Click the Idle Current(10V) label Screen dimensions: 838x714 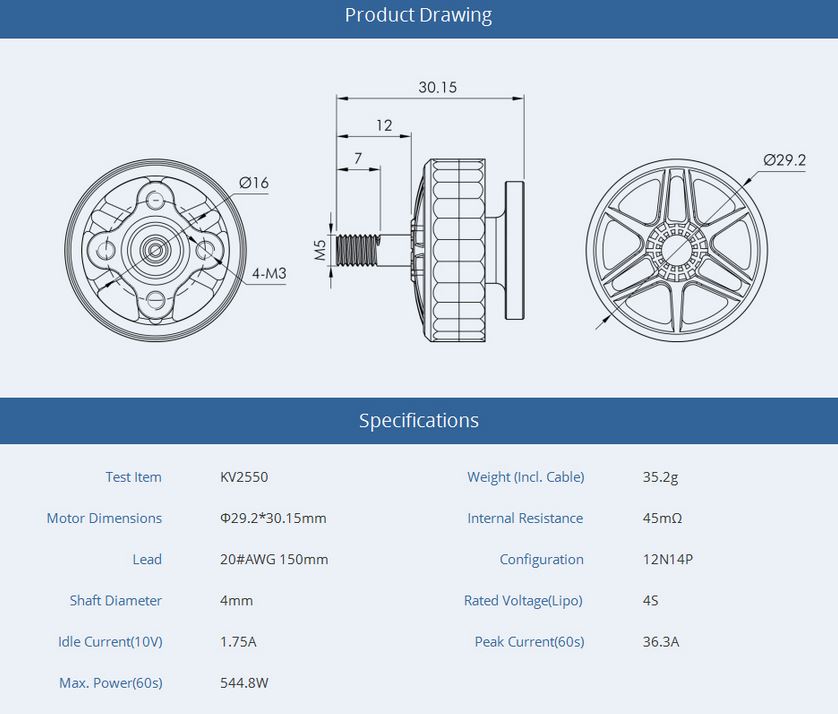coord(110,641)
